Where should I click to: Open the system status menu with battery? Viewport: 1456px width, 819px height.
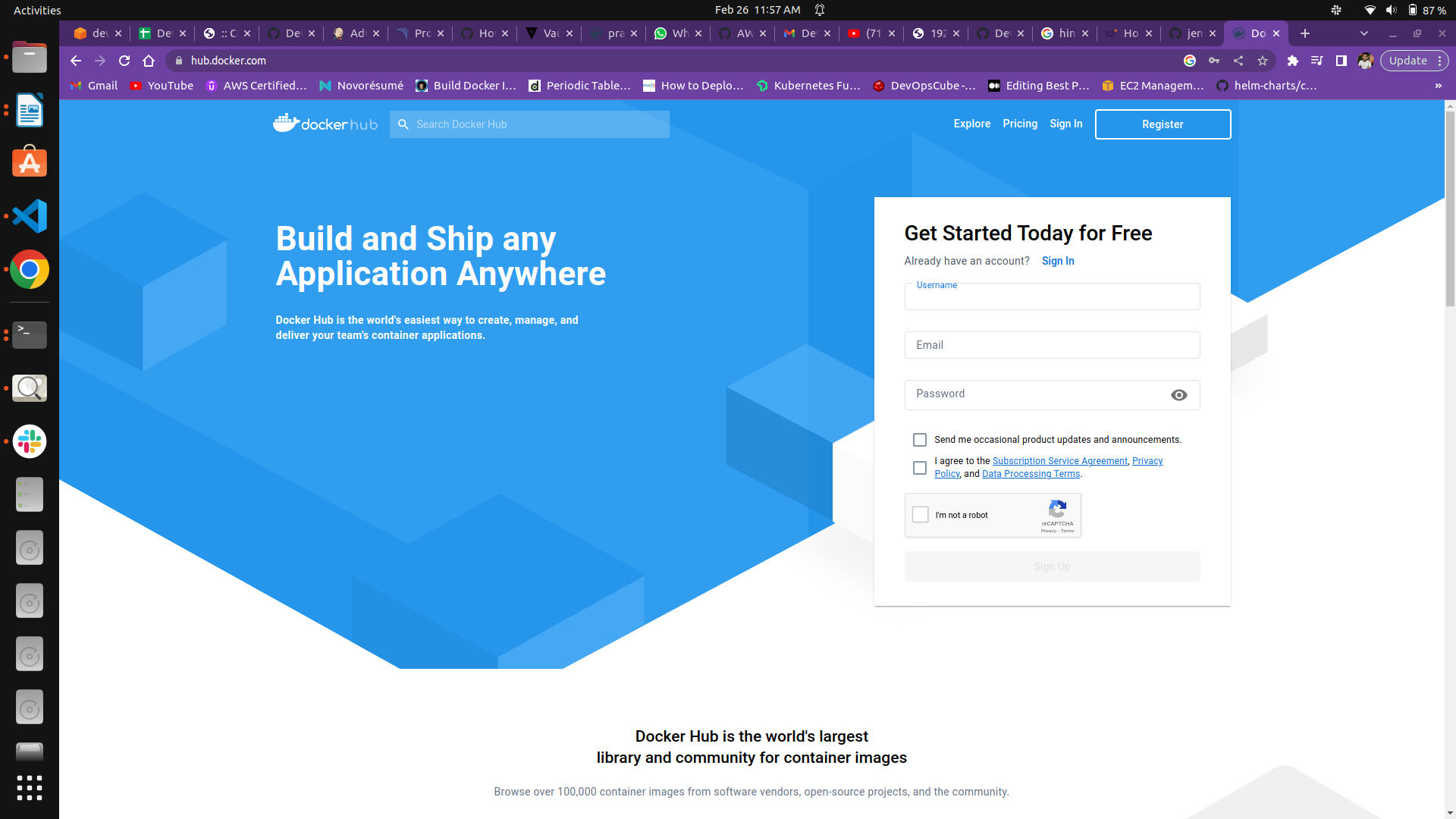1390,10
